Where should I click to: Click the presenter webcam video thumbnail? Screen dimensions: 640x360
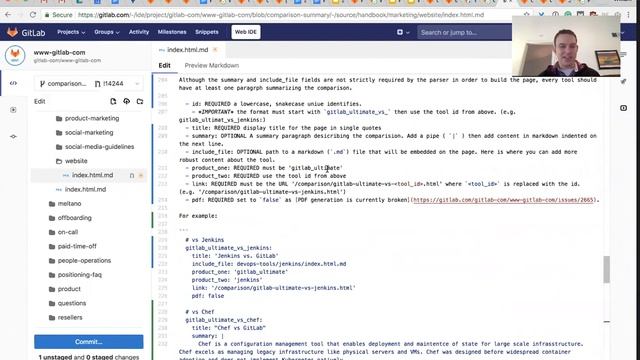(566, 46)
